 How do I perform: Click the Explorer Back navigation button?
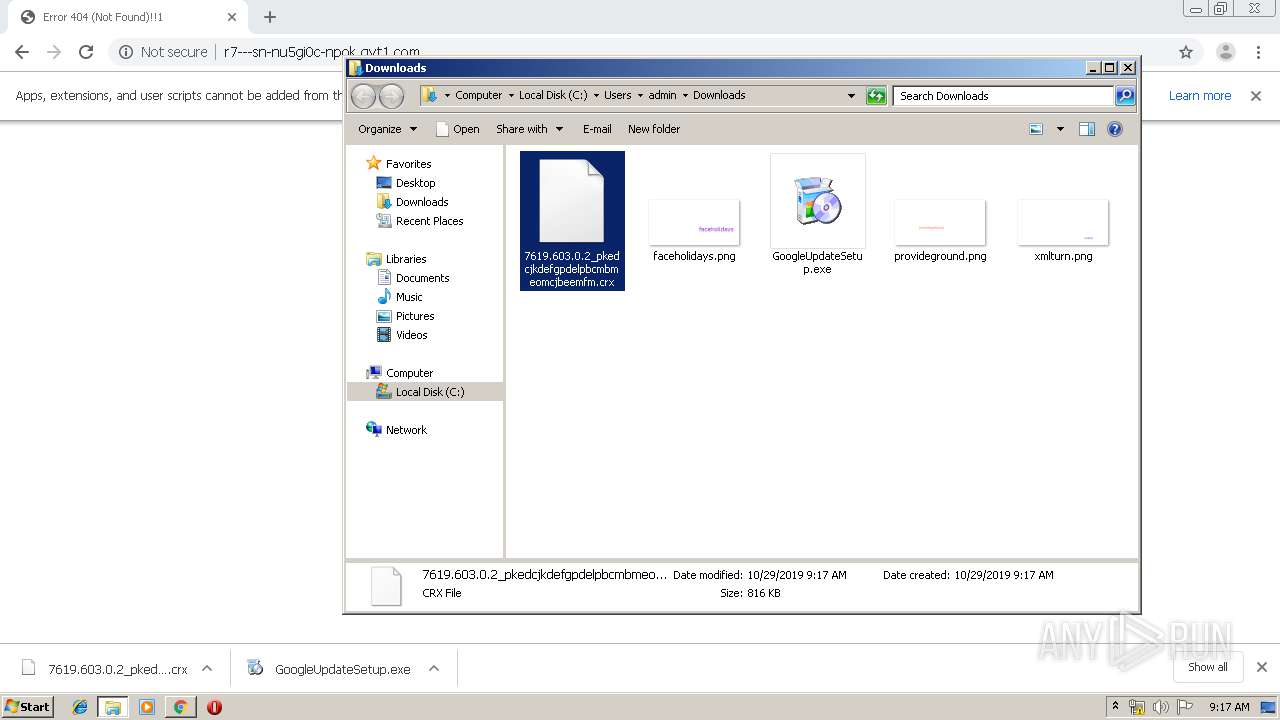coord(363,96)
